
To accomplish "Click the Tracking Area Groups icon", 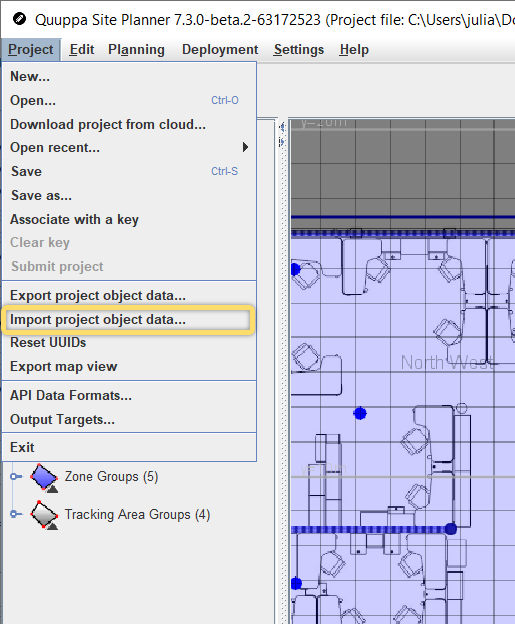I will pyautogui.click(x=44, y=515).
